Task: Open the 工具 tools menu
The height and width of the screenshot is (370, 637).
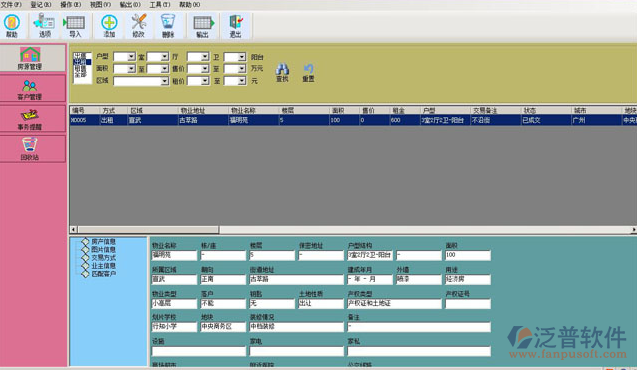Action: 160,4
